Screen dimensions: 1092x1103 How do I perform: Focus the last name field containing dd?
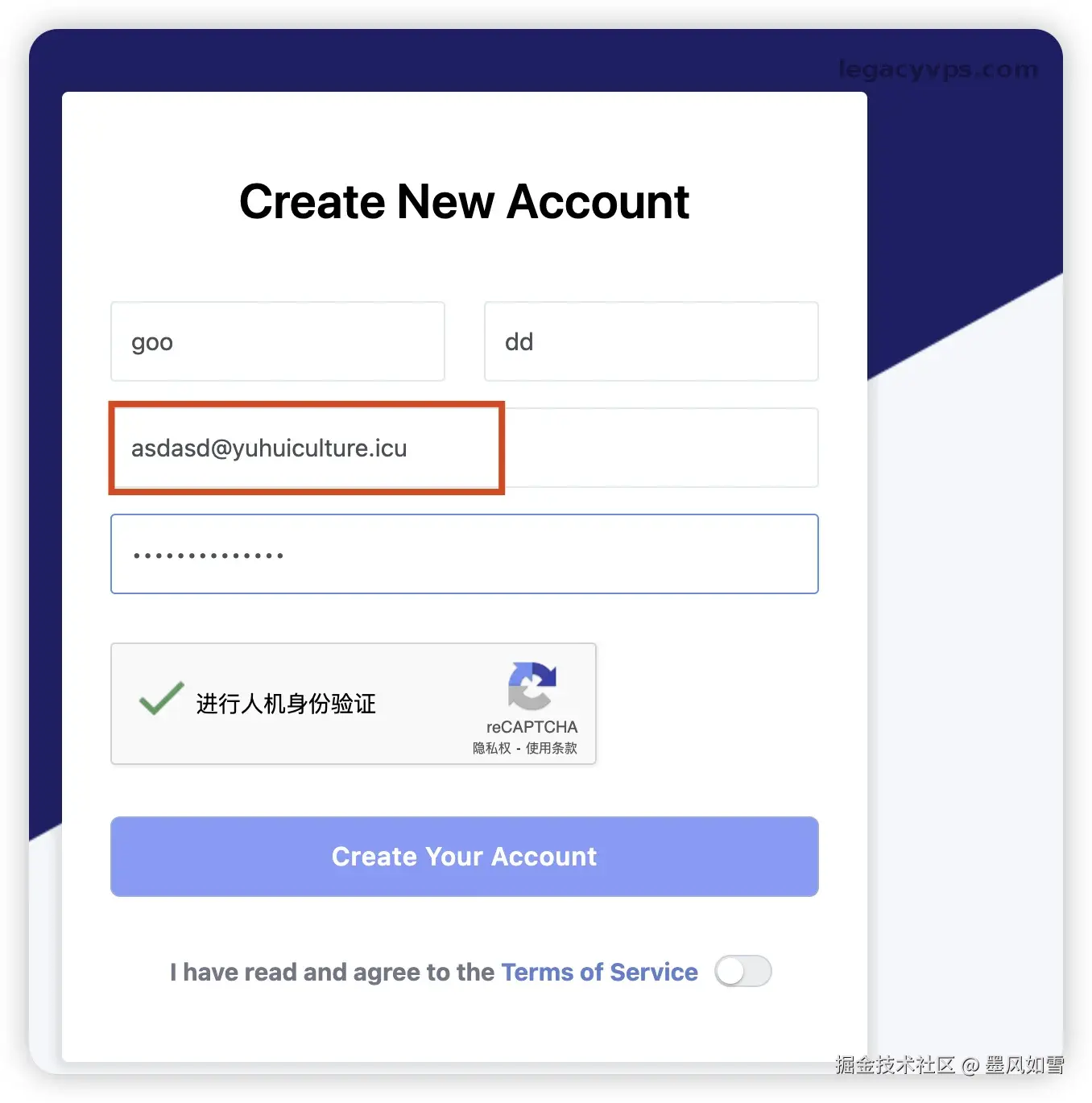[651, 341]
